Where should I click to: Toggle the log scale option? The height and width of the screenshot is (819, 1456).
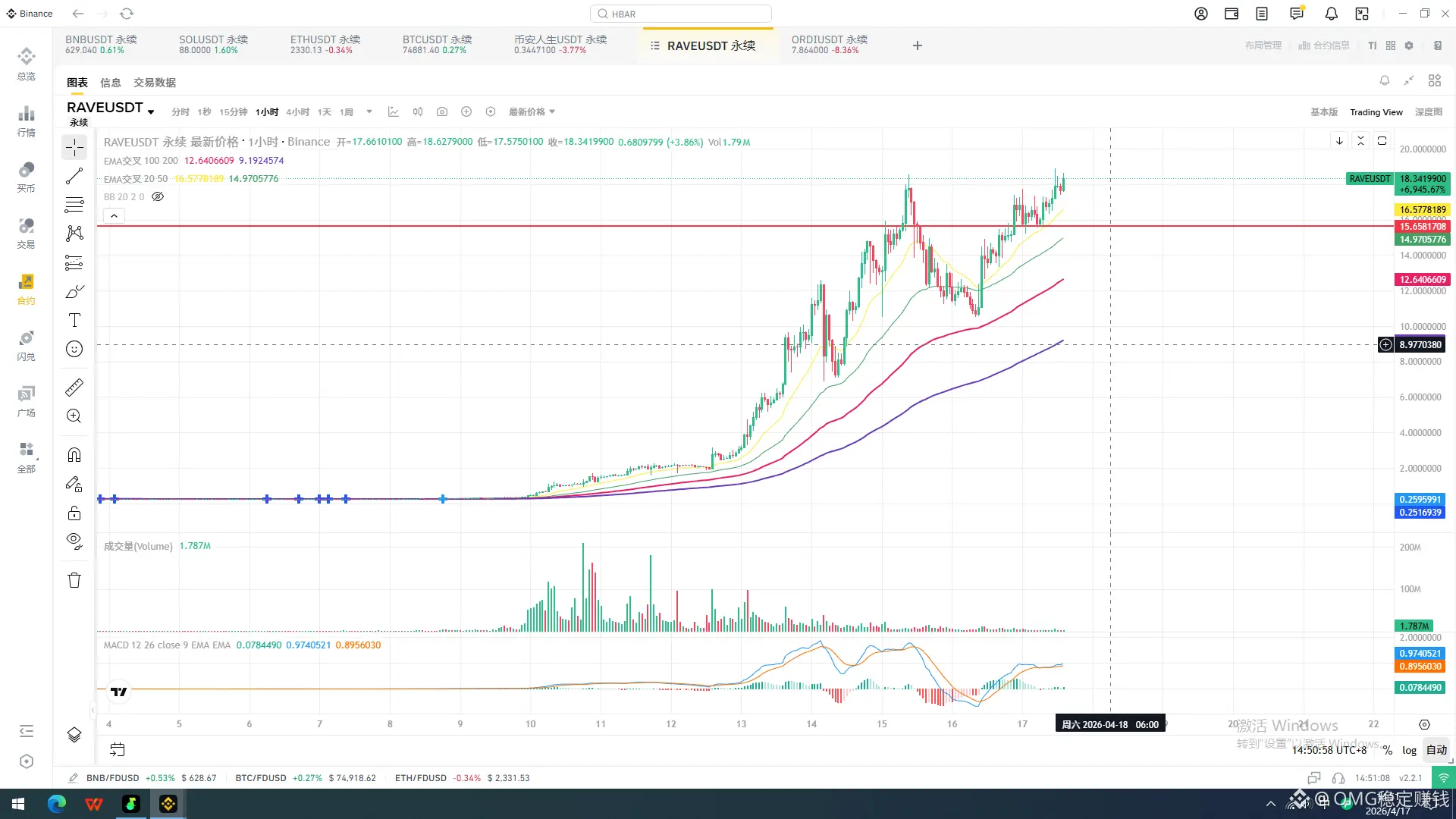(1409, 750)
